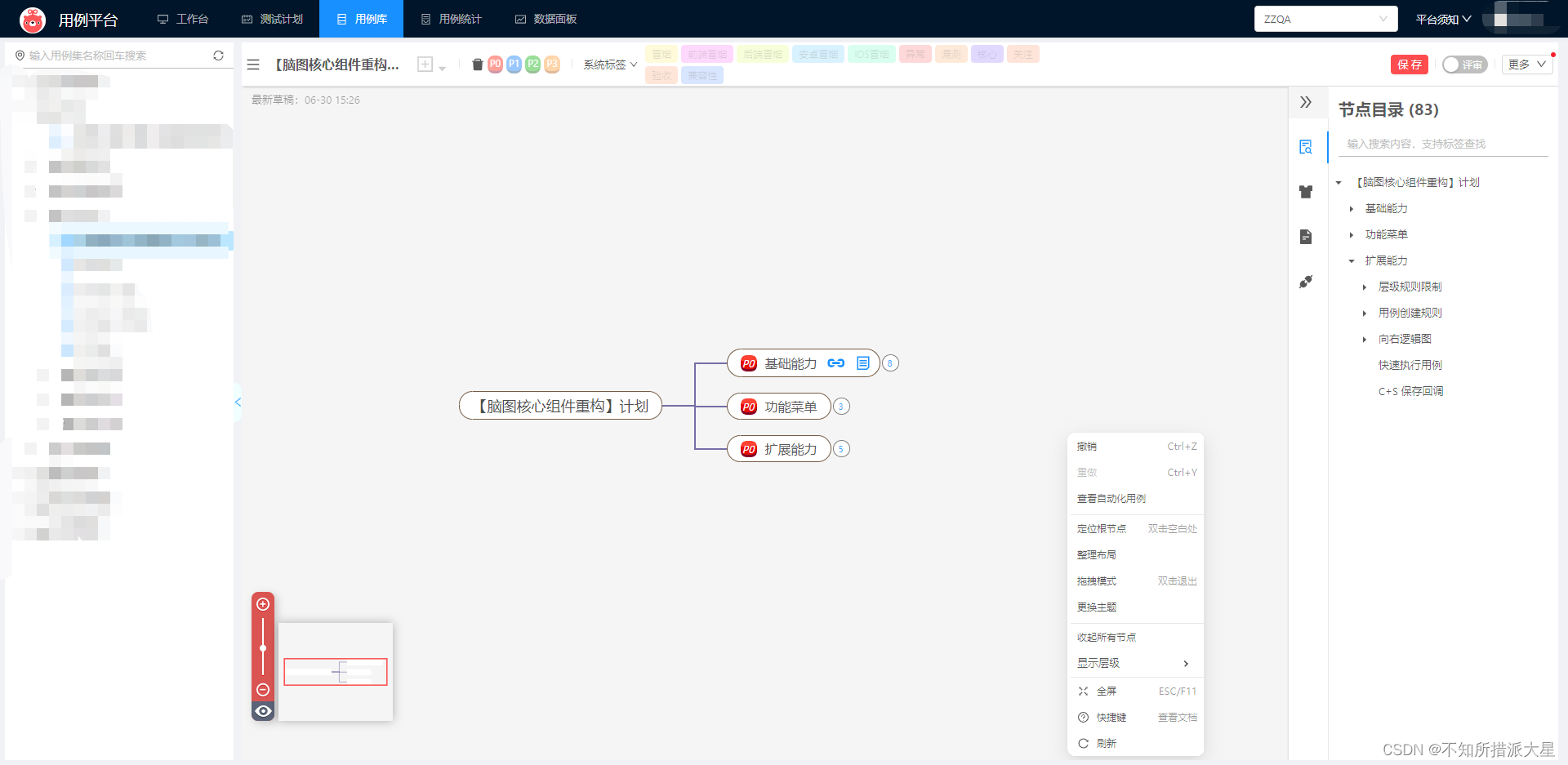Open the 平台须知 dropdown
This screenshot has height=765, width=1568.
tap(1443, 19)
